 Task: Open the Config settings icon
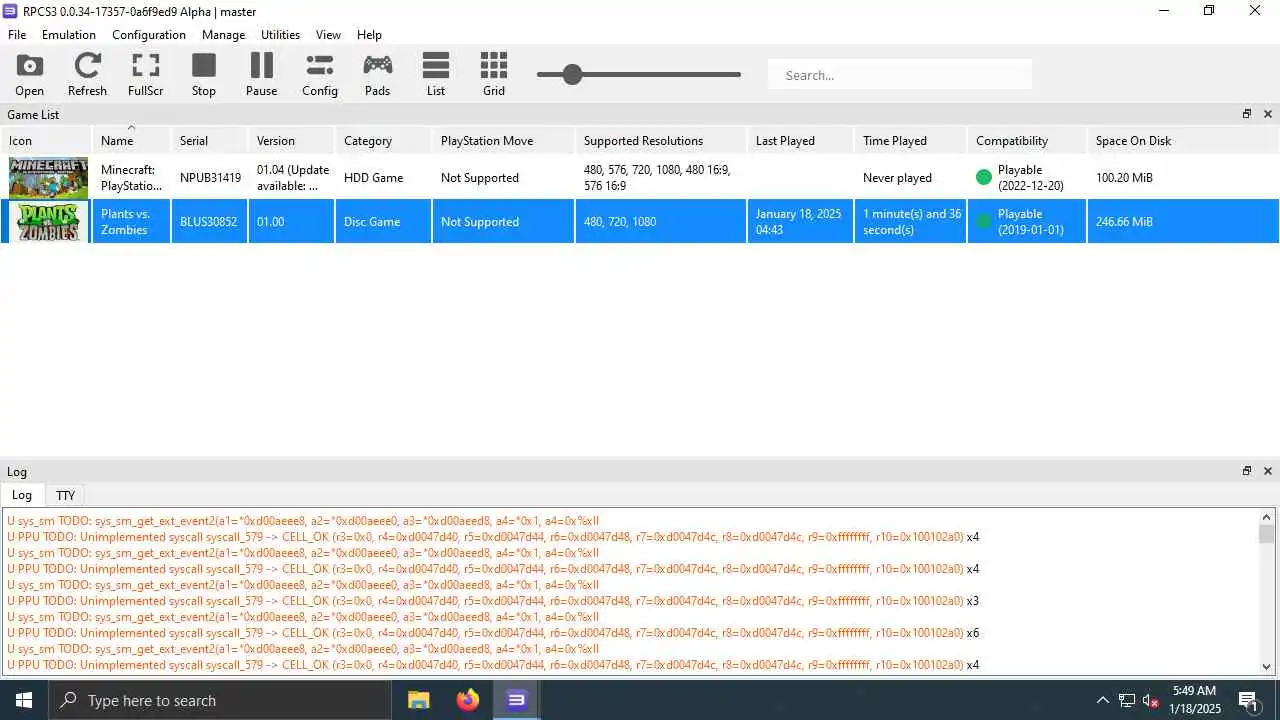pyautogui.click(x=319, y=75)
